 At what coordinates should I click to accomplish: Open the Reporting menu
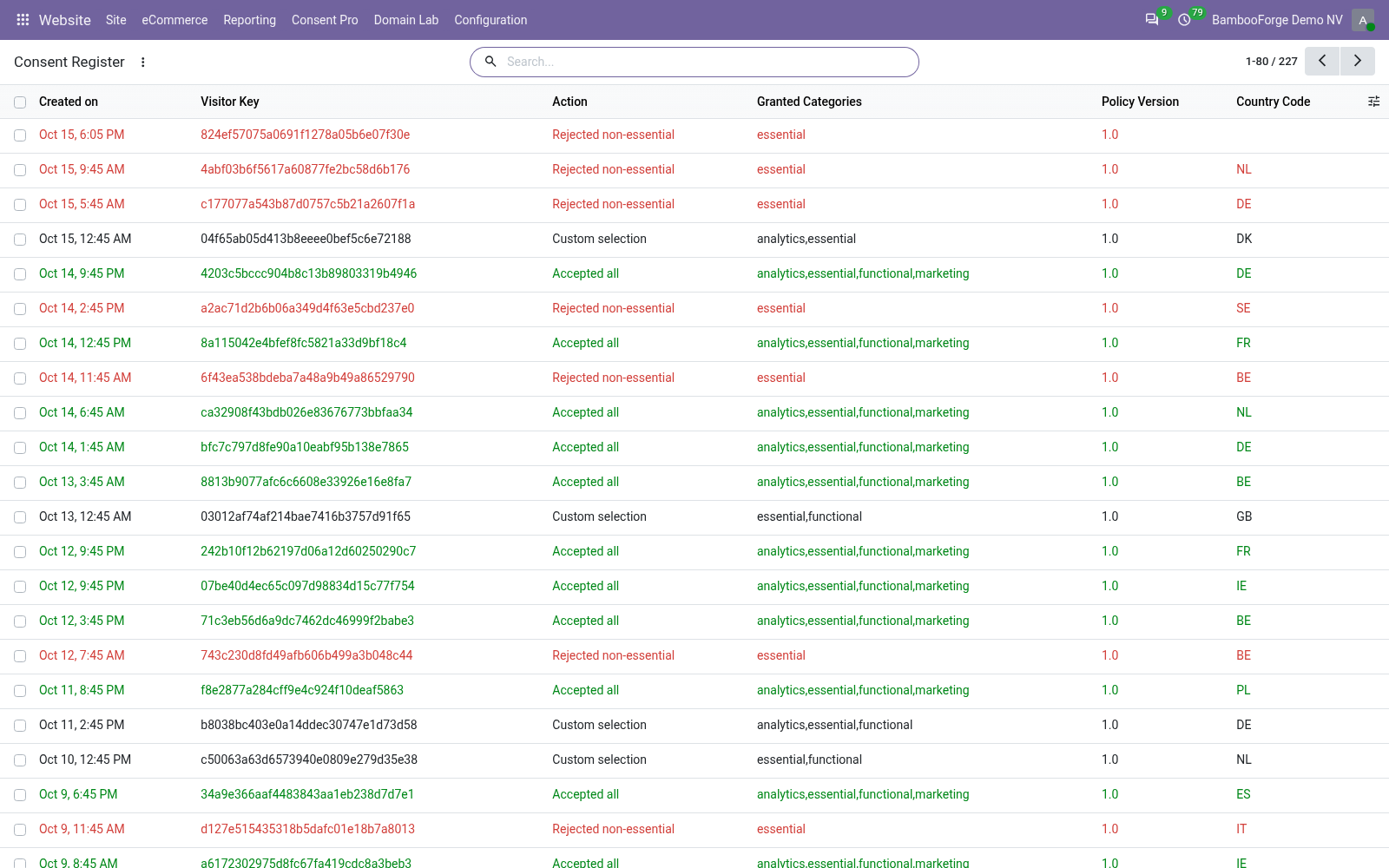click(x=249, y=20)
